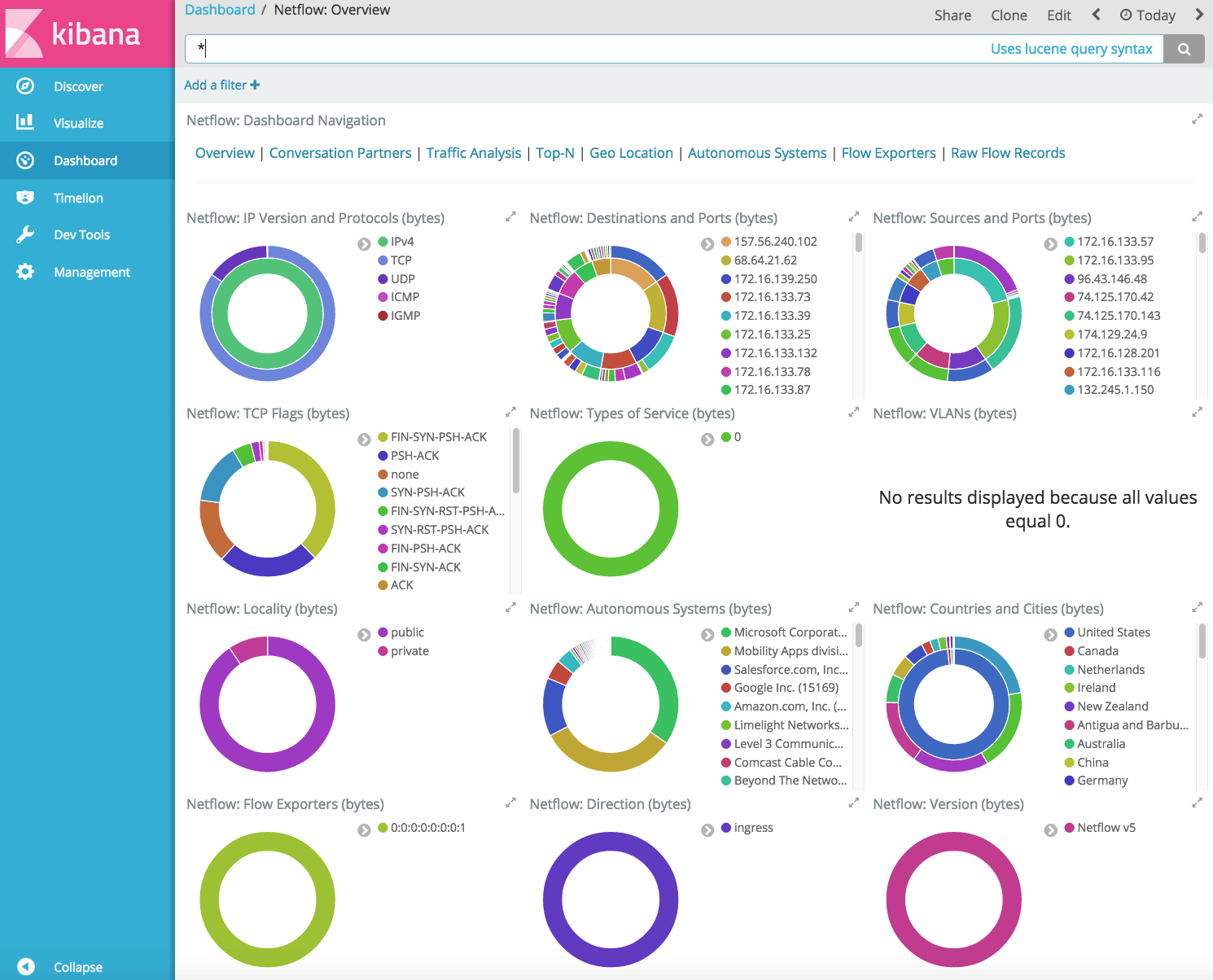Switch to the Geo Location dashboard

(x=631, y=153)
